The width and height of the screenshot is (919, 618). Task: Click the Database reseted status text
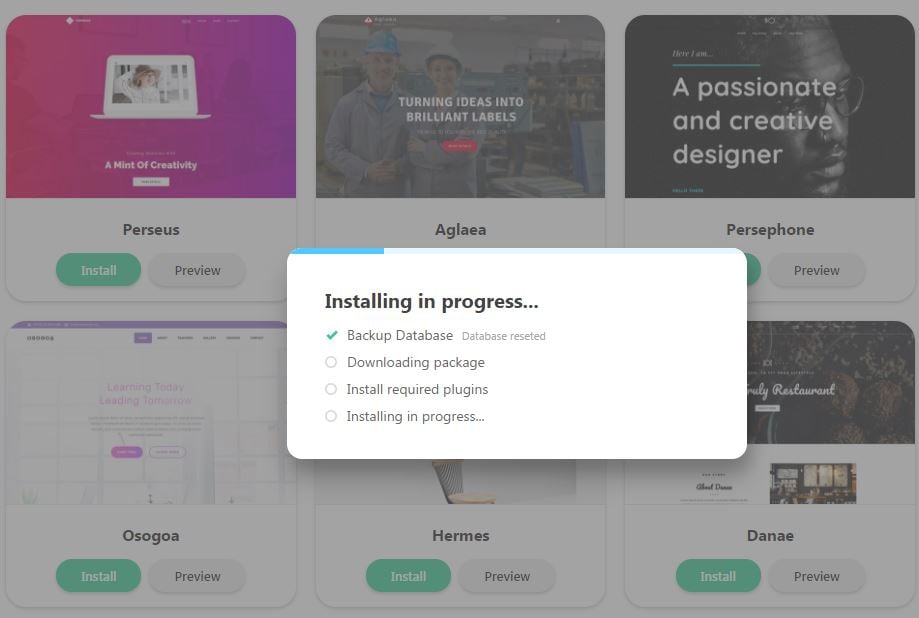tap(503, 336)
